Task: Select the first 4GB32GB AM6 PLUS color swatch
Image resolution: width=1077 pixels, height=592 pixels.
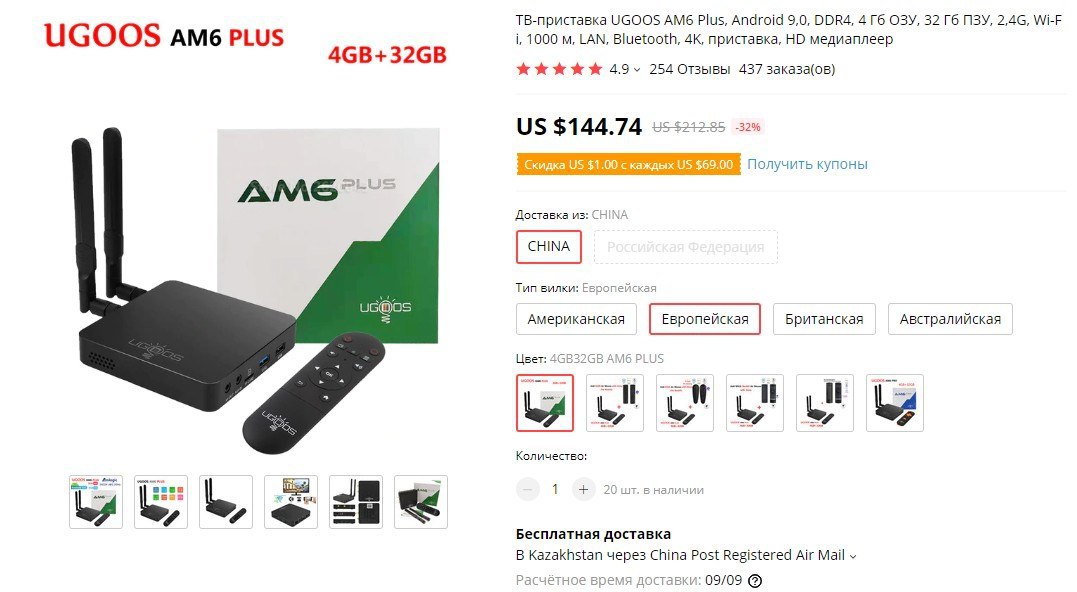Action: coord(545,403)
